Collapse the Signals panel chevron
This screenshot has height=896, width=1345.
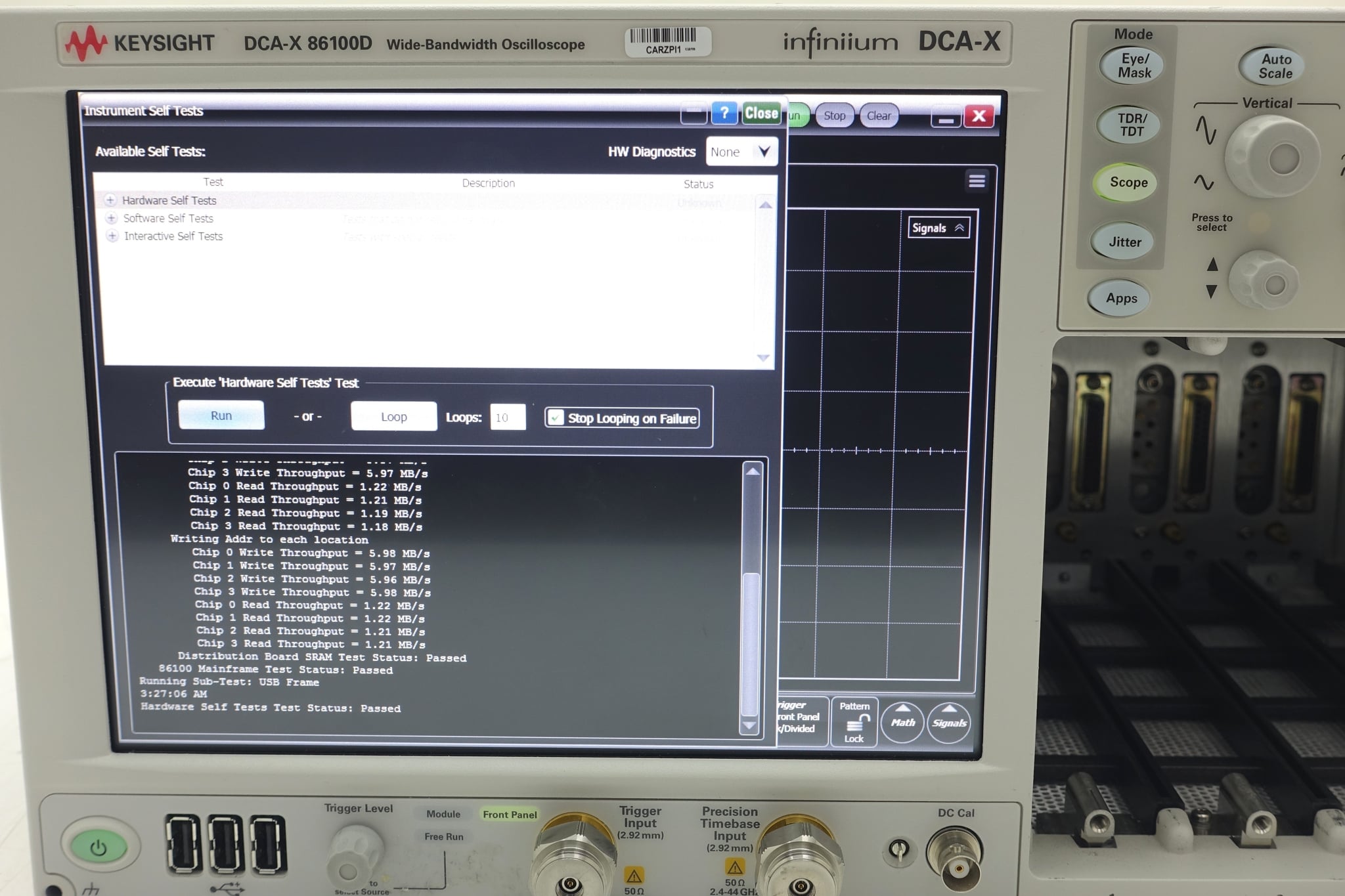tap(959, 228)
